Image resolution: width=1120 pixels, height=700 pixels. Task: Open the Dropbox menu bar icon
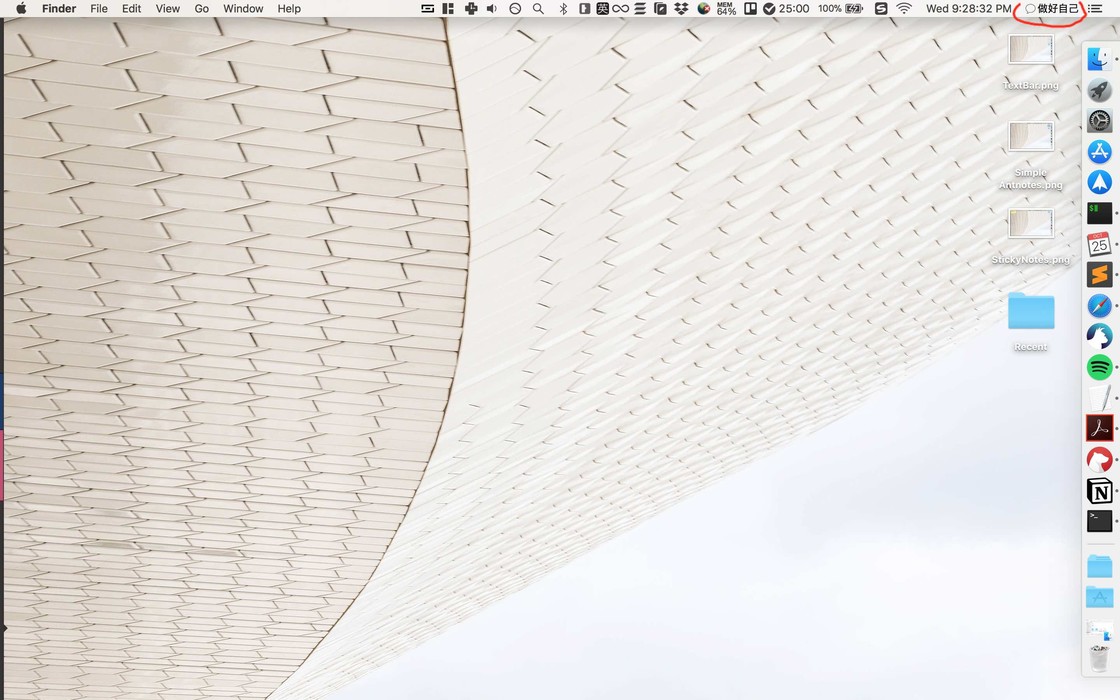click(681, 9)
